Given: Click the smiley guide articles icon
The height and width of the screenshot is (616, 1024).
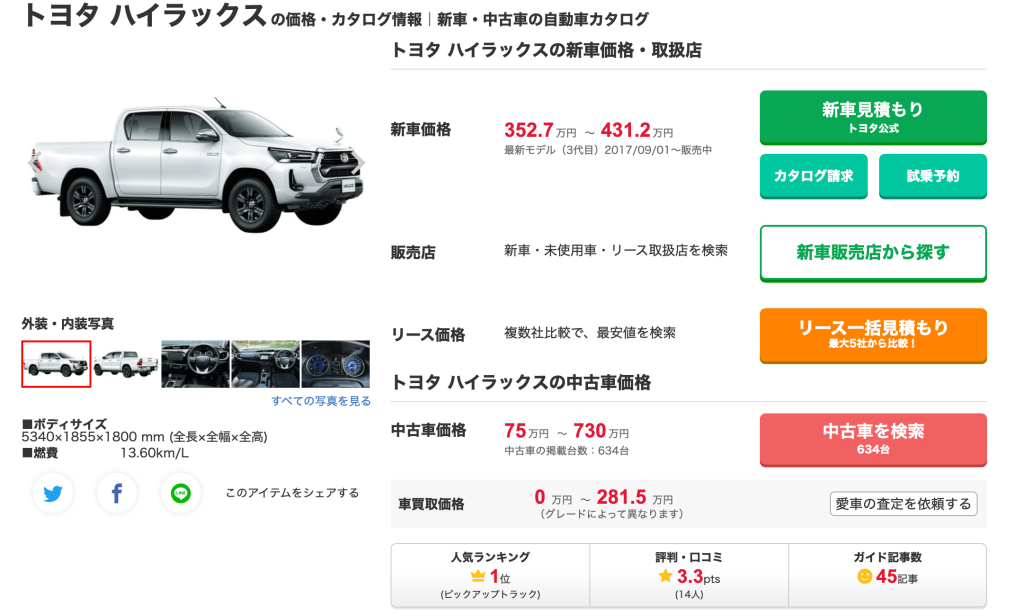Looking at the screenshot, I should click(865, 577).
